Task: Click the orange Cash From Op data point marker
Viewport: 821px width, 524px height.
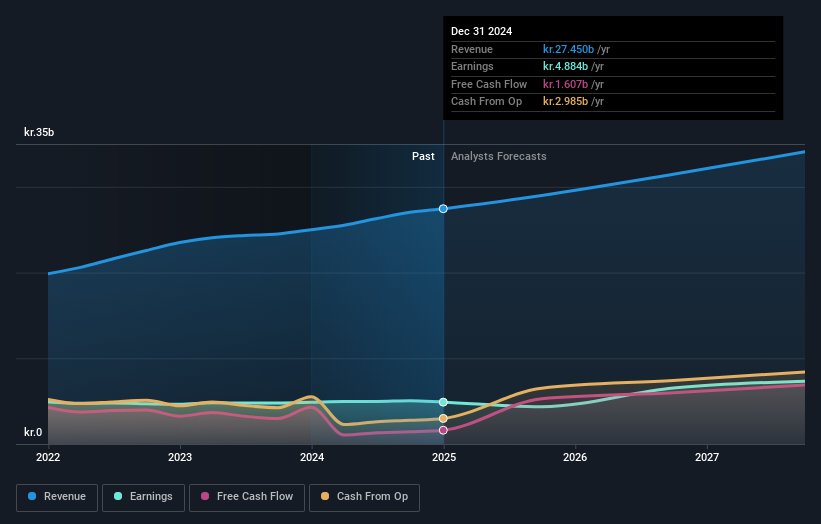Action: (443, 418)
